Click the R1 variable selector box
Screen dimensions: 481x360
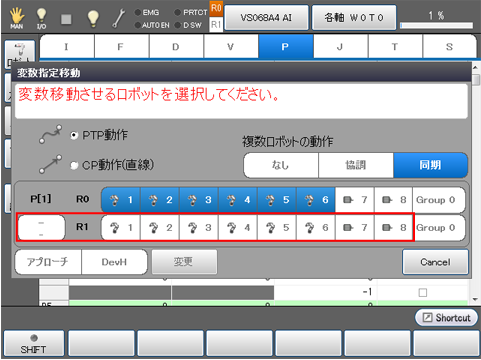click(41, 228)
